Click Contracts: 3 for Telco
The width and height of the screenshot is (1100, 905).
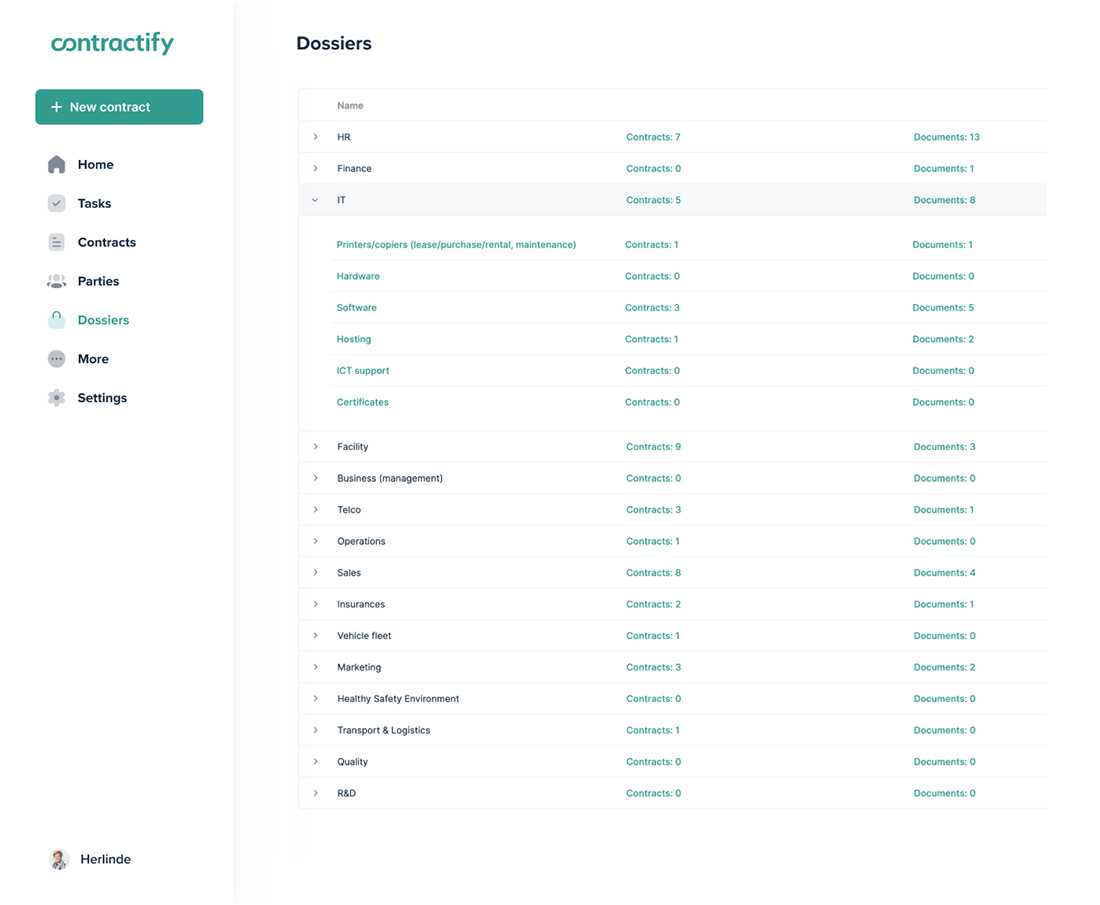(653, 509)
